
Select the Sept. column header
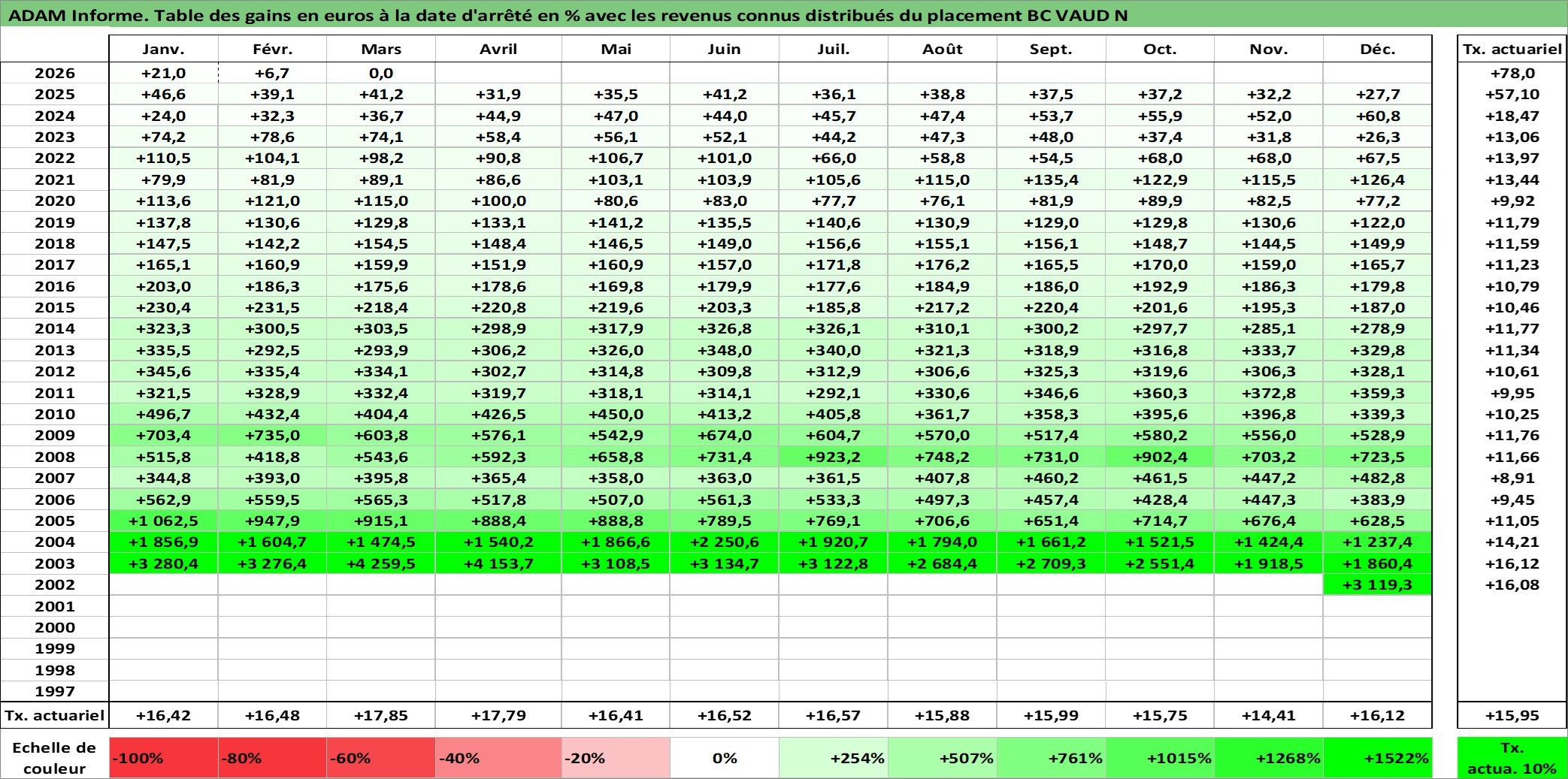click(1052, 49)
